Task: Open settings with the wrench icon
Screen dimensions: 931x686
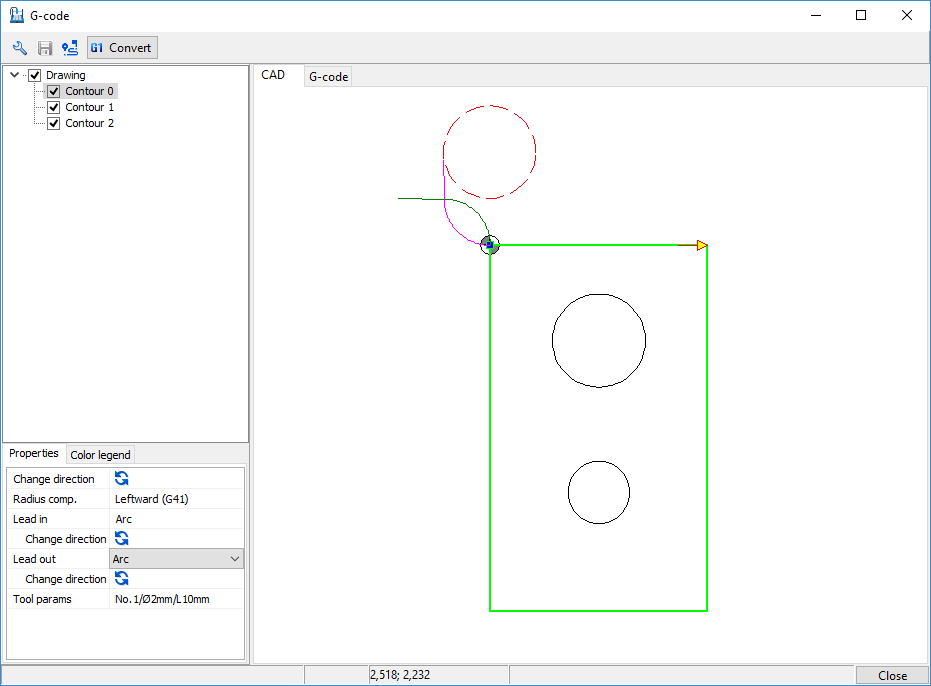Action: point(19,48)
